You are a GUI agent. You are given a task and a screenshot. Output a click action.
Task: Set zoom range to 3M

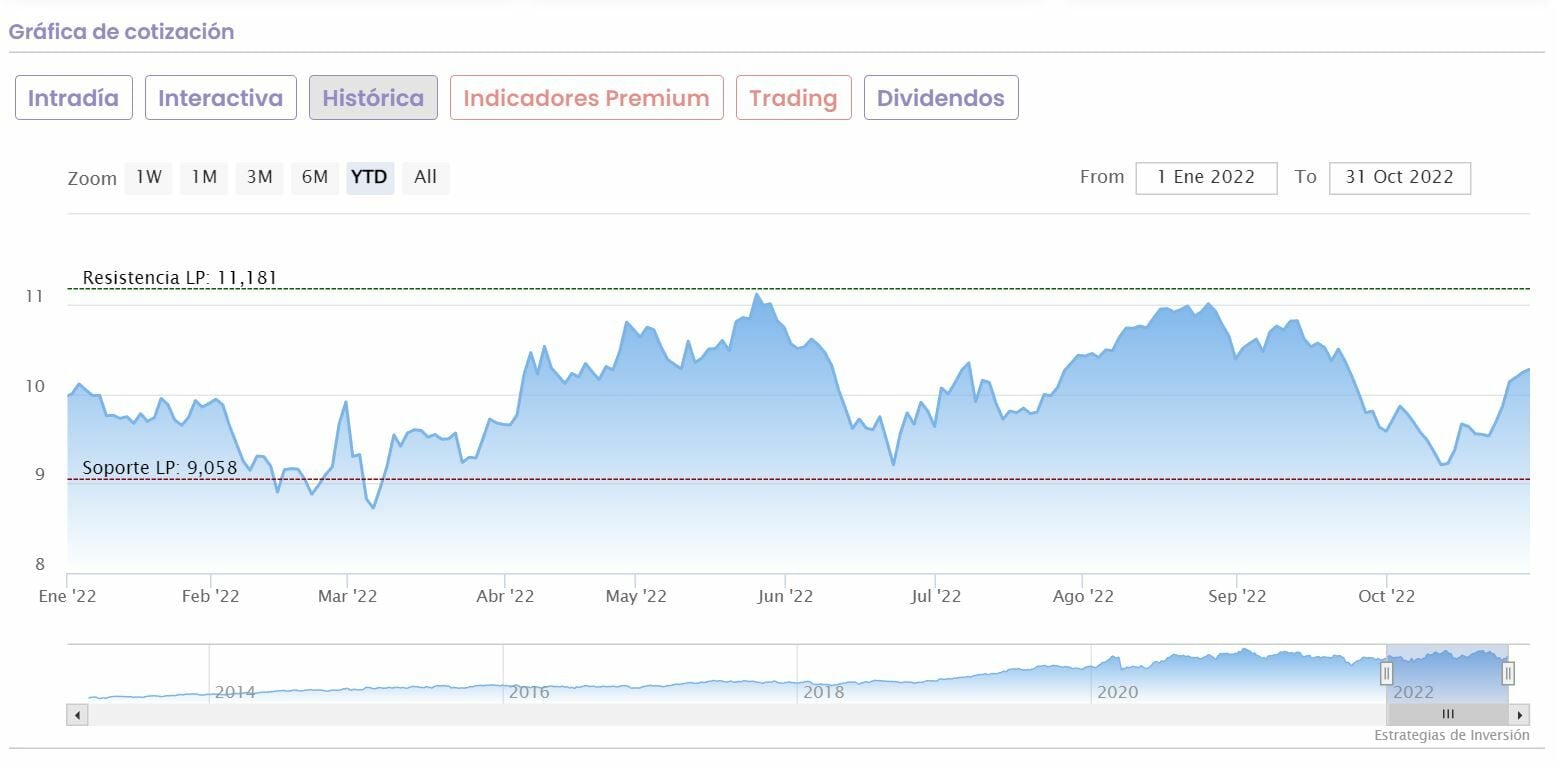click(x=259, y=177)
